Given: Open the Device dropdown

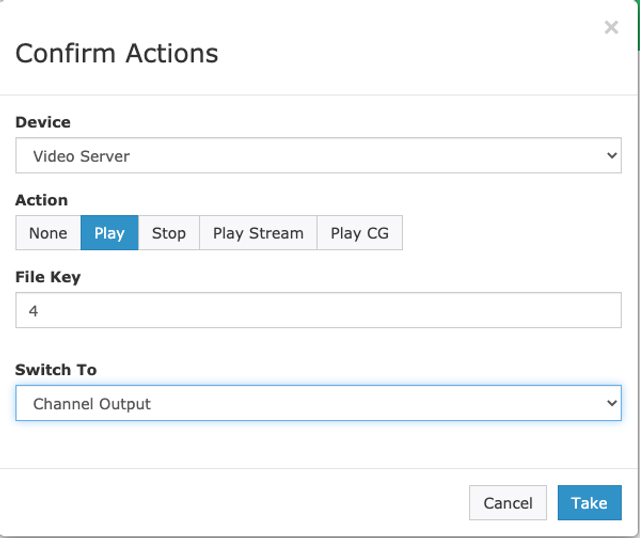Looking at the screenshot, I should pyautogui.click(x=318, y=156).
